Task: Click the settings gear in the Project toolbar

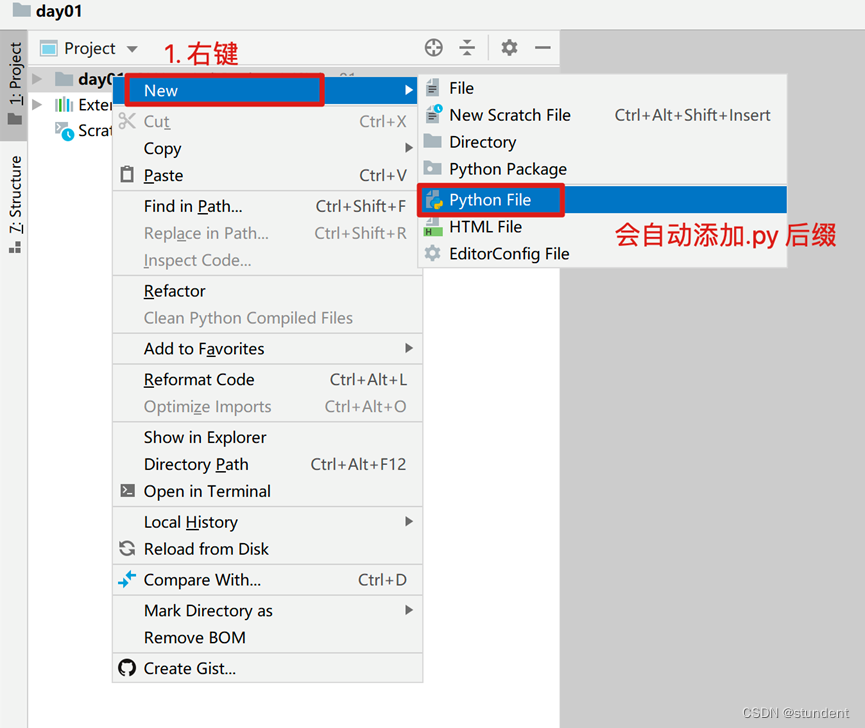Action: pos(509,47)
